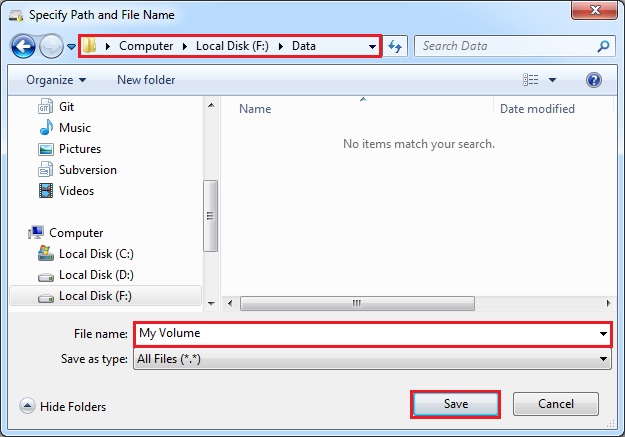Select the Music library icon
Screen dimensions: 625x437
(x=46, y=128)
